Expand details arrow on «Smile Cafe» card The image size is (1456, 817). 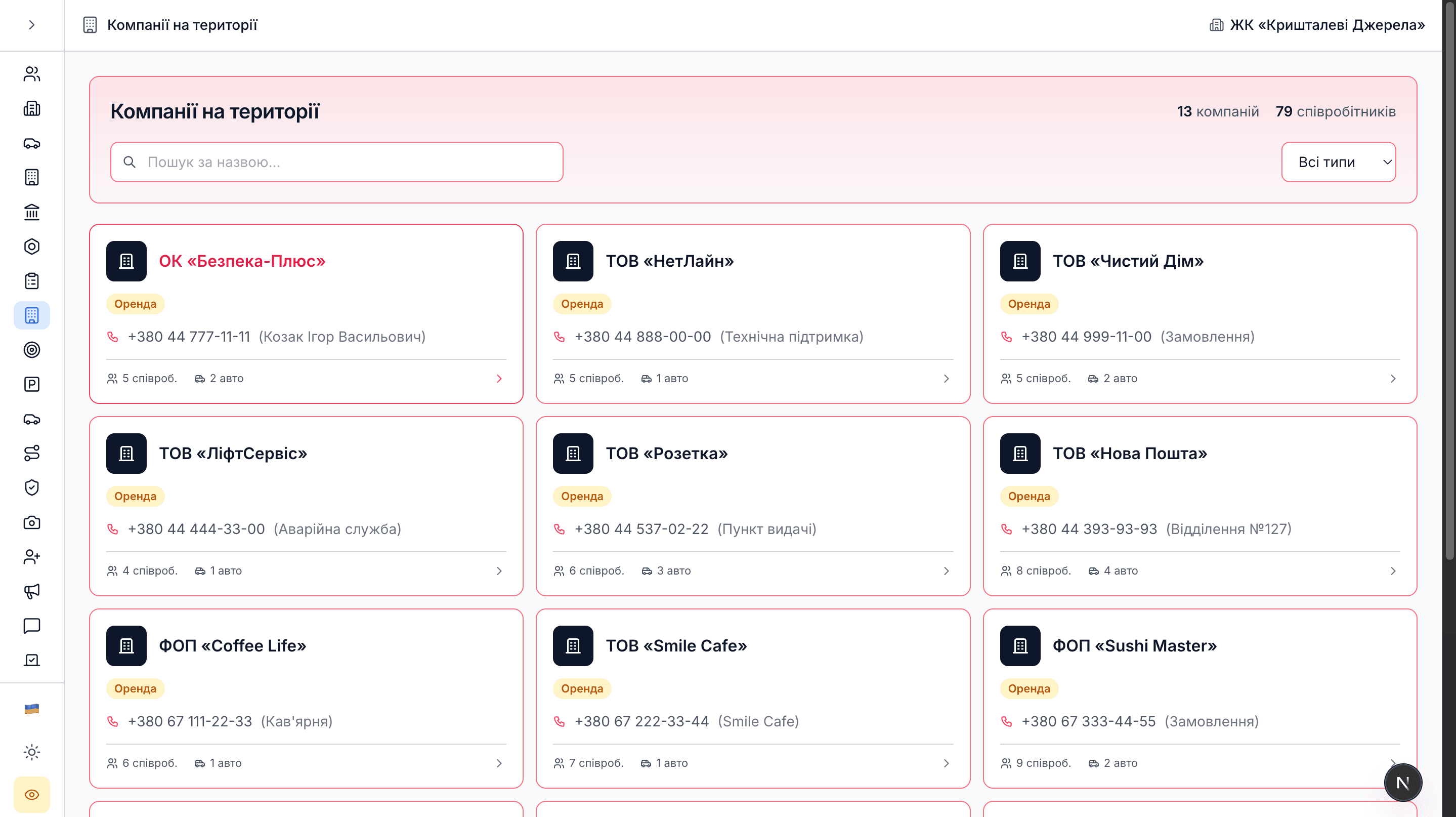click(x=946, y=763)
